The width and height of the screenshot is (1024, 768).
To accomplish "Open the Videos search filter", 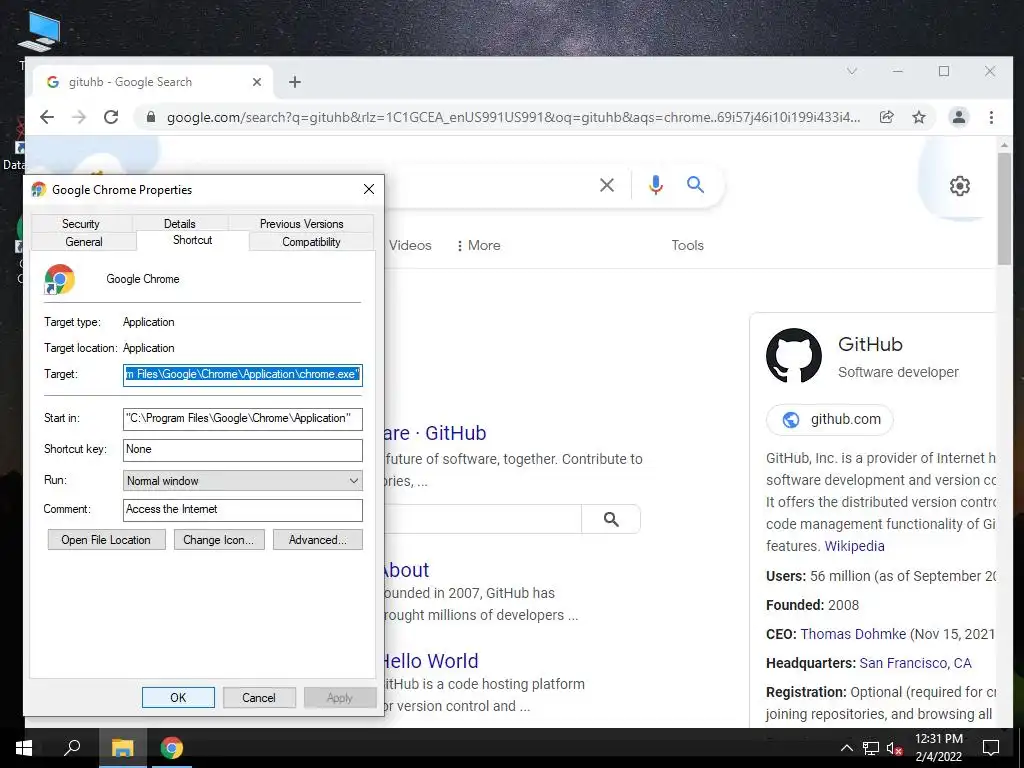I will [x=410, y=246].
